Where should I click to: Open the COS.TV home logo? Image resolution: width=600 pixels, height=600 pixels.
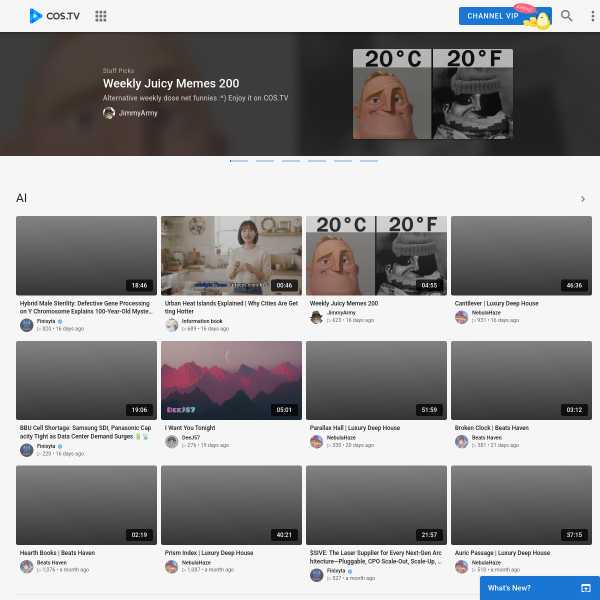55,16
